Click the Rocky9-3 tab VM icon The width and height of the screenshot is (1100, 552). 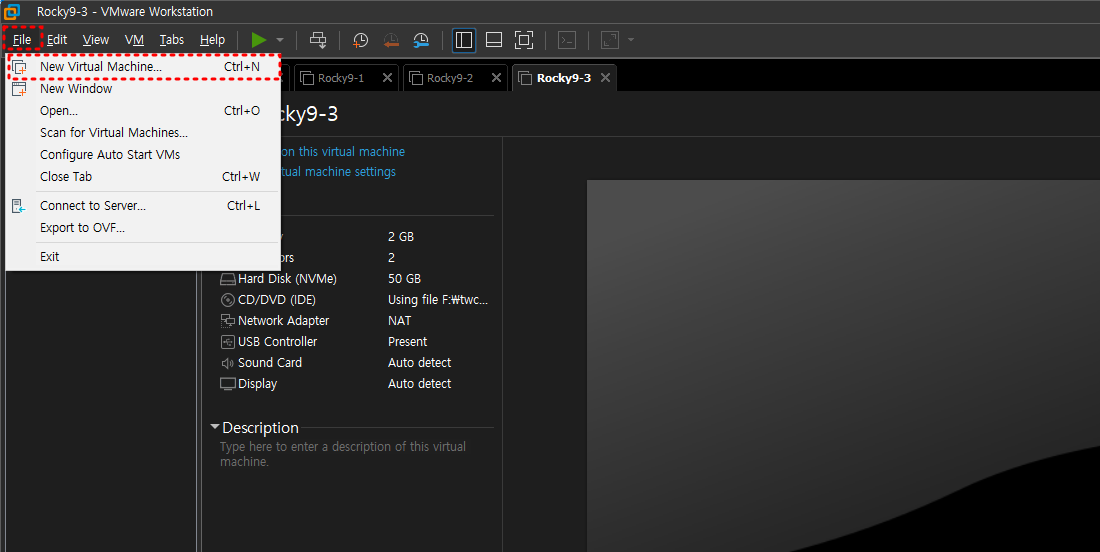tap(525, 78)
